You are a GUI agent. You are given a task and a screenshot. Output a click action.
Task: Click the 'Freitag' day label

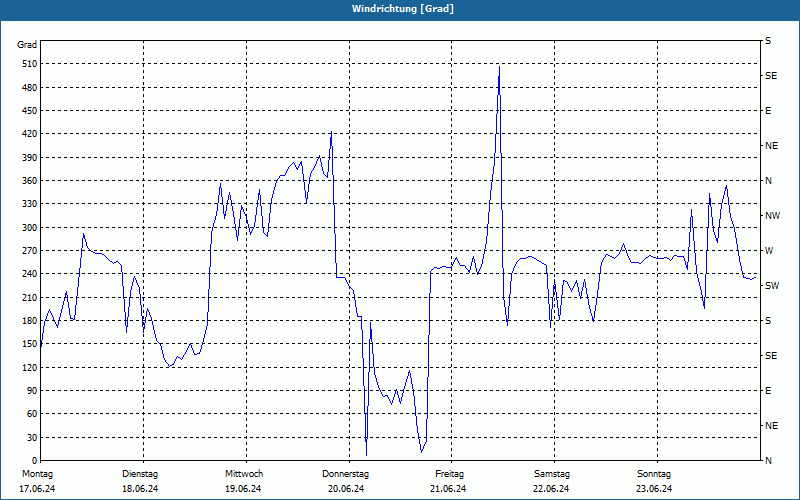coord(449,474)
